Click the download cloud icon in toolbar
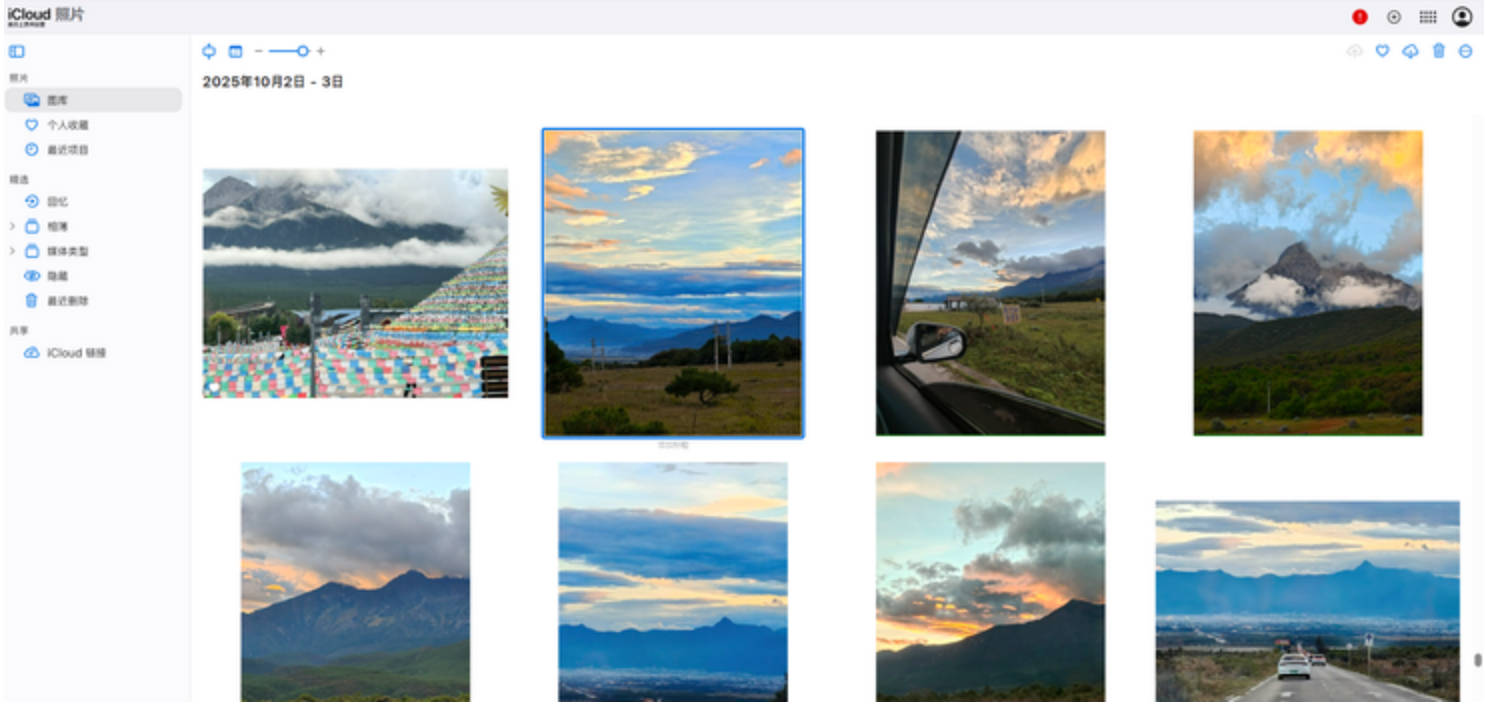The width and height of the screenshot is (1485, 714). [1410, 51]
